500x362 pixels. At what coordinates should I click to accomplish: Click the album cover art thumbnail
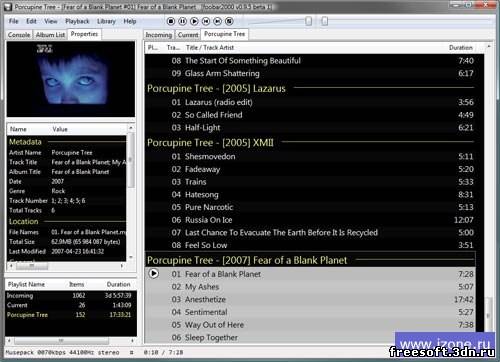tap(71, 79)
